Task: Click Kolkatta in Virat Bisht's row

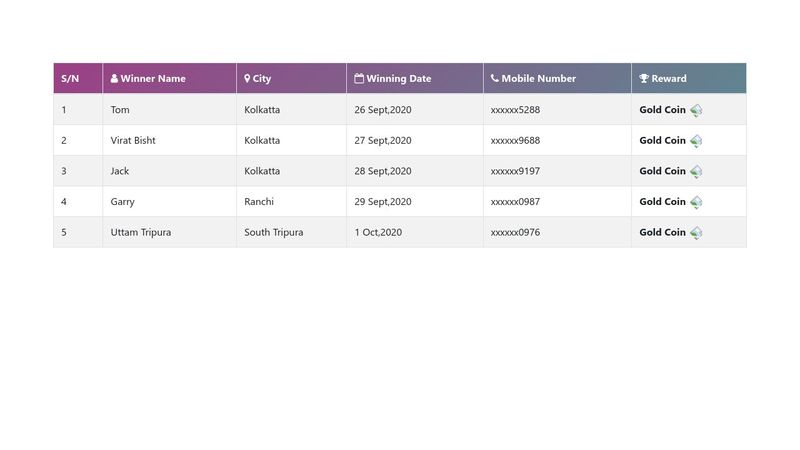Action: tap(262, 140)
